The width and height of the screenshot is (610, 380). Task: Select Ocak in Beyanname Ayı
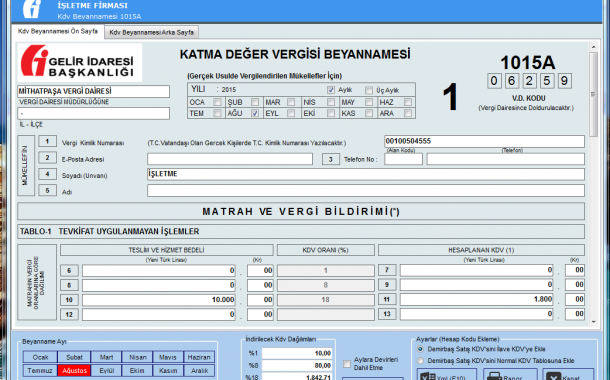pyautogui.click(x=40, y=357)
